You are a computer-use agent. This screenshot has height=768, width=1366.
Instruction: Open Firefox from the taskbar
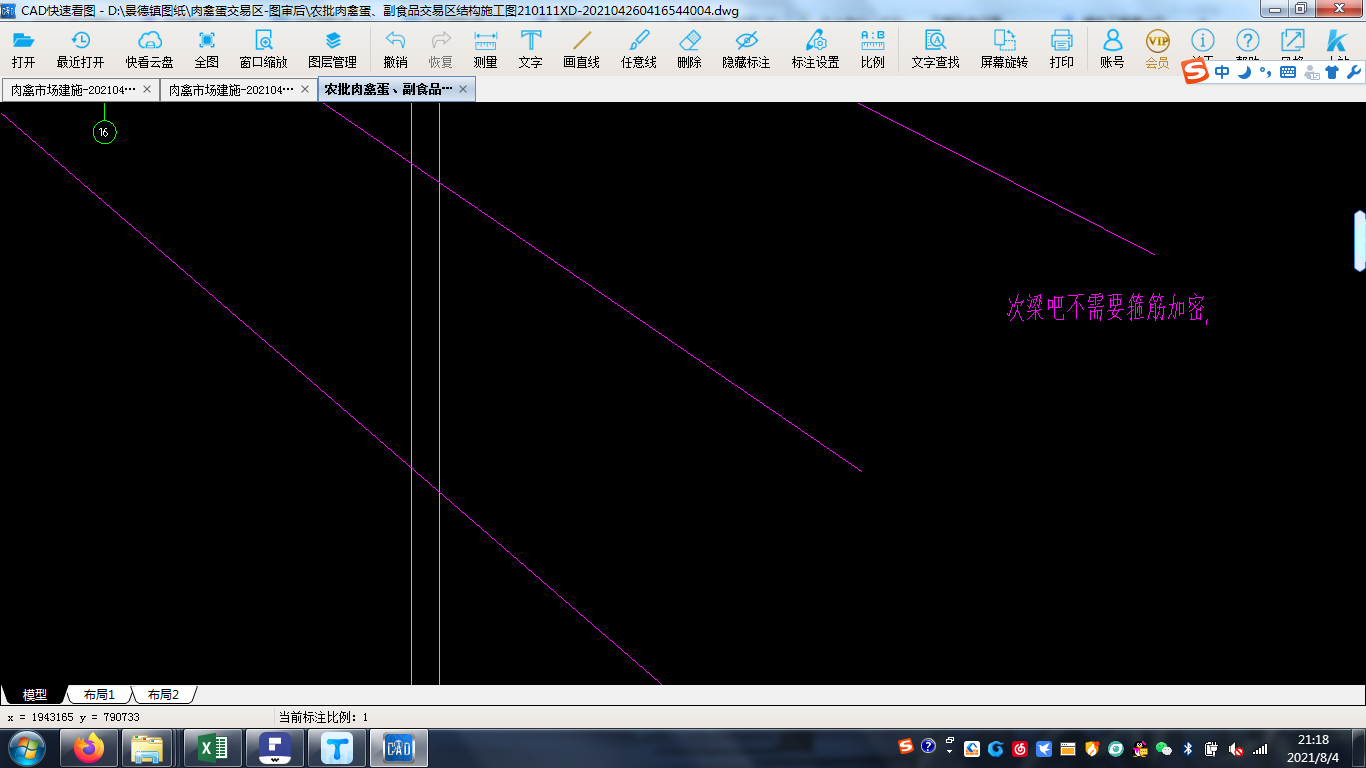coord(89,748)
